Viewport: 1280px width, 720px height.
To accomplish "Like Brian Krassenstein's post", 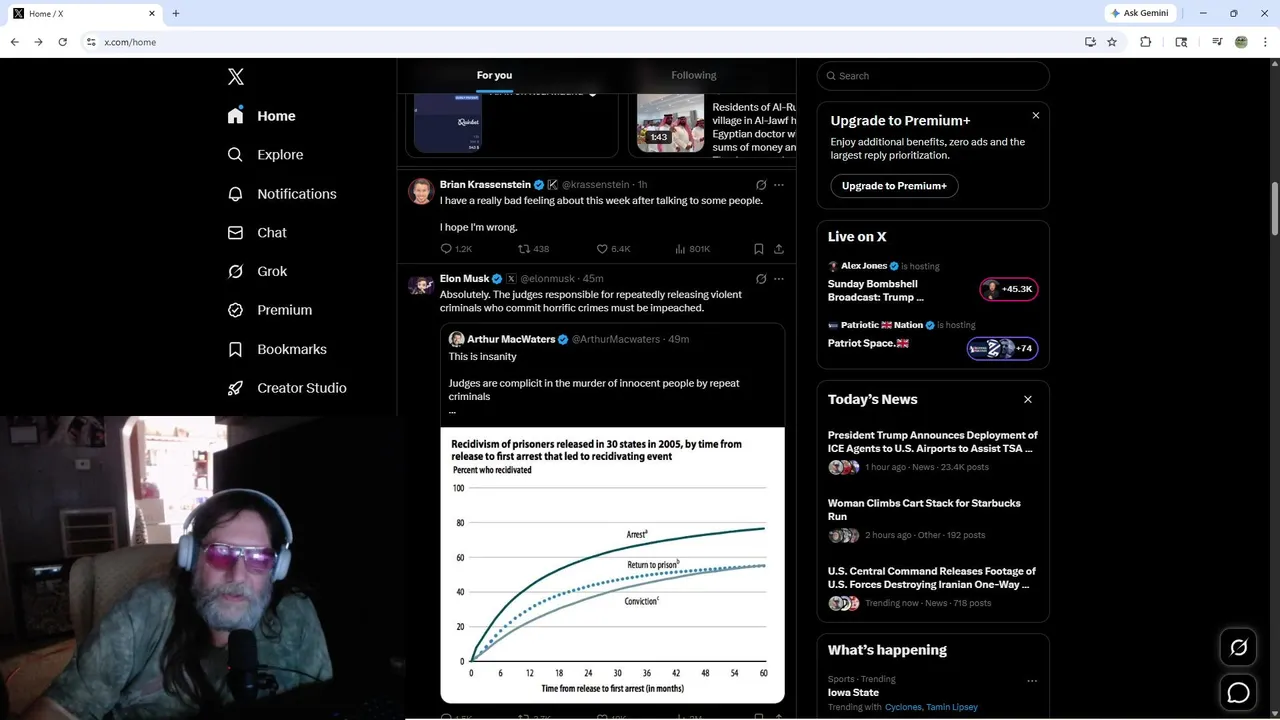I will coord(613,249).
